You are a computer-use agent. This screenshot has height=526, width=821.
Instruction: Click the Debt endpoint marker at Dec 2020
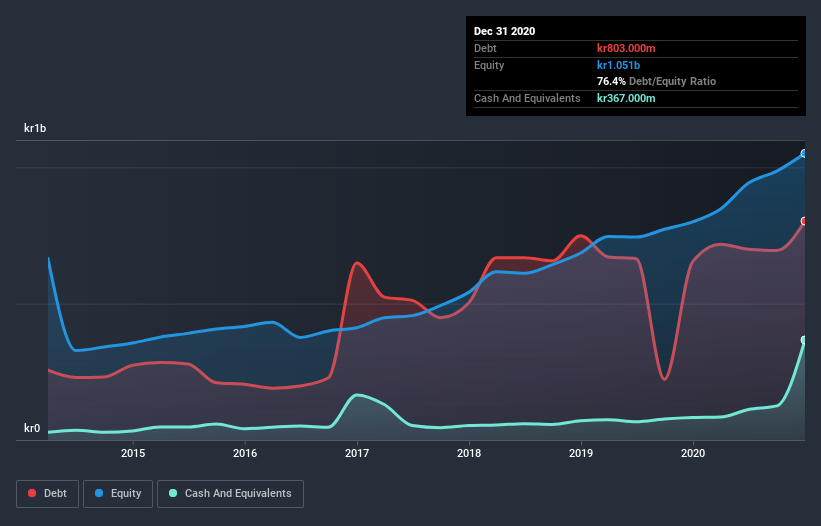click(x=804, y=221)
